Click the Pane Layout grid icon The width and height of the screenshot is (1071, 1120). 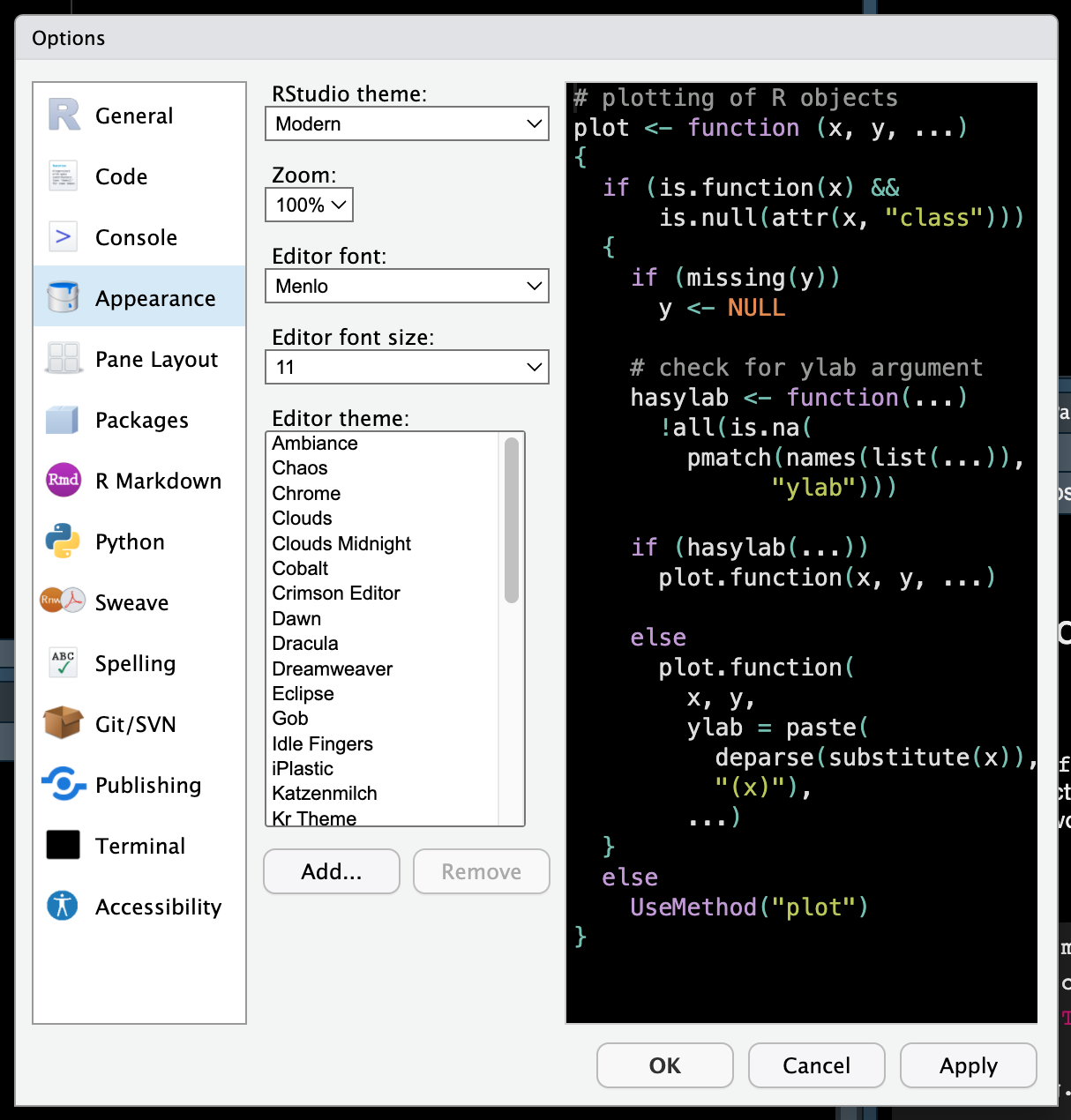63,358
